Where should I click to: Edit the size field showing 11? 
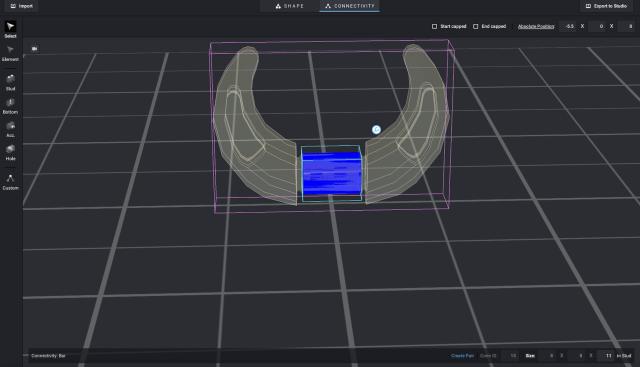click(x=606, y=356)
